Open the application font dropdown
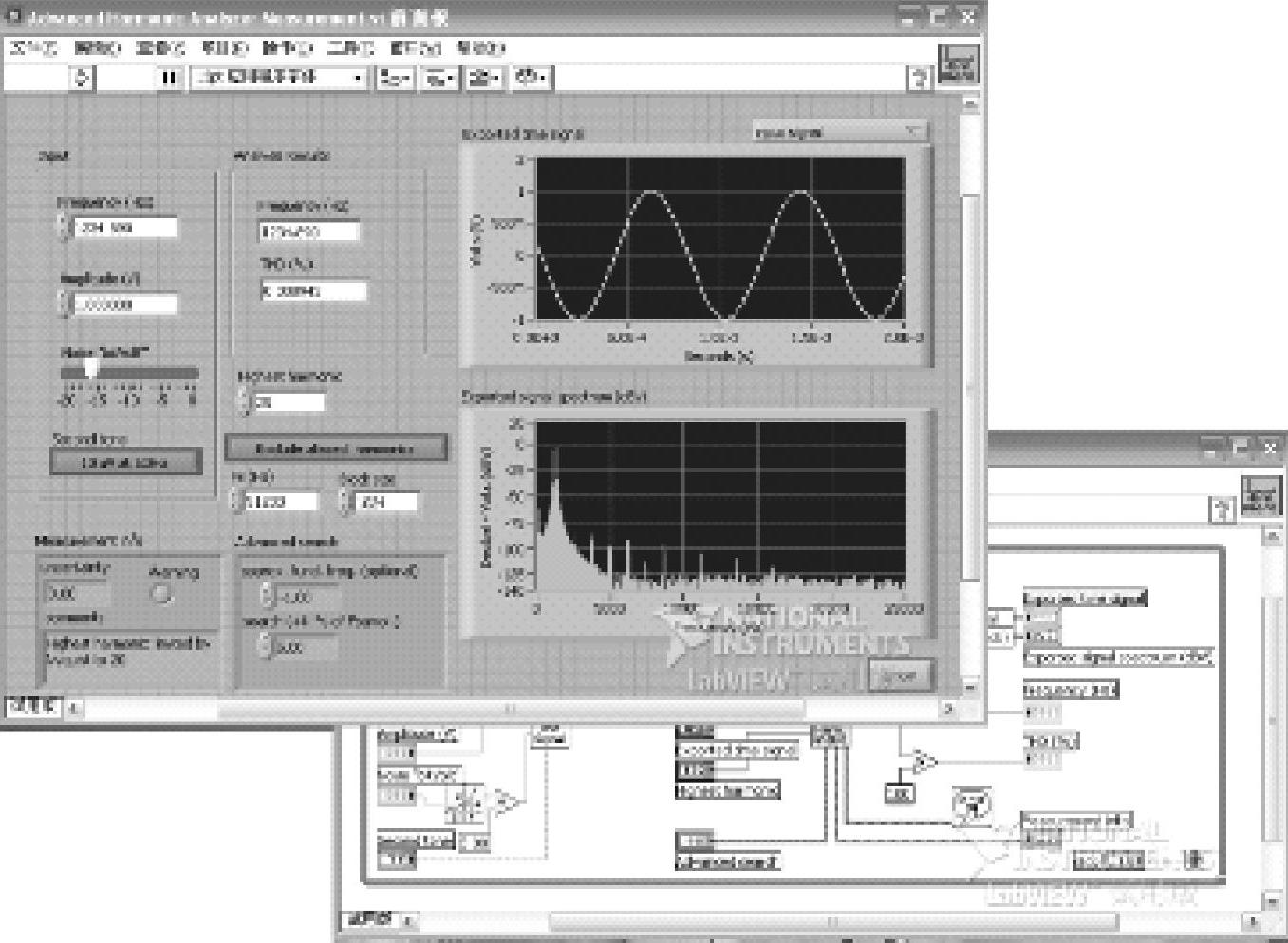Screen dimensions: 1288x943 [279, 78]
